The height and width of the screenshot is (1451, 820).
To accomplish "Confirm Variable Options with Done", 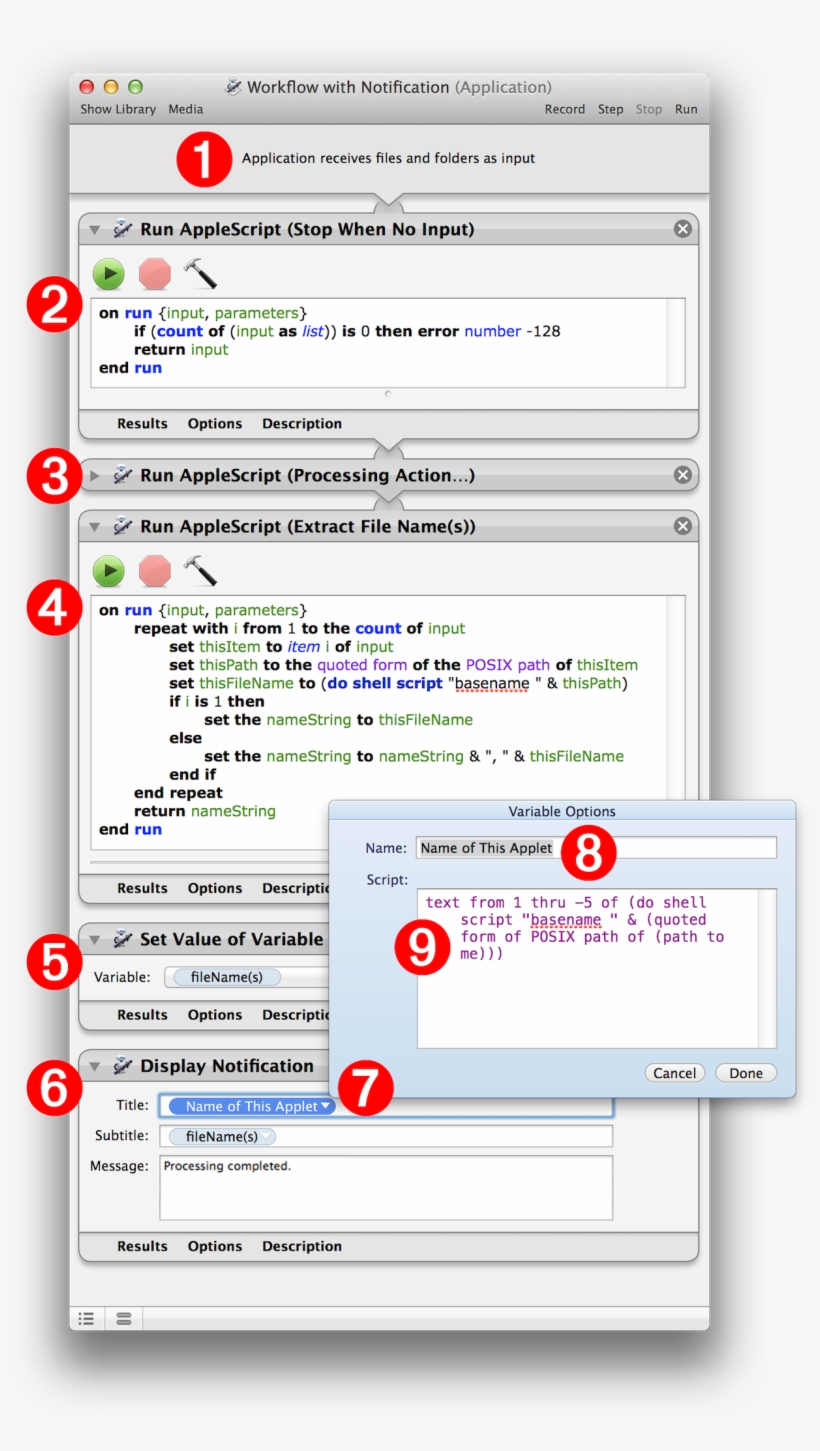I will [x=746, y=1073].
